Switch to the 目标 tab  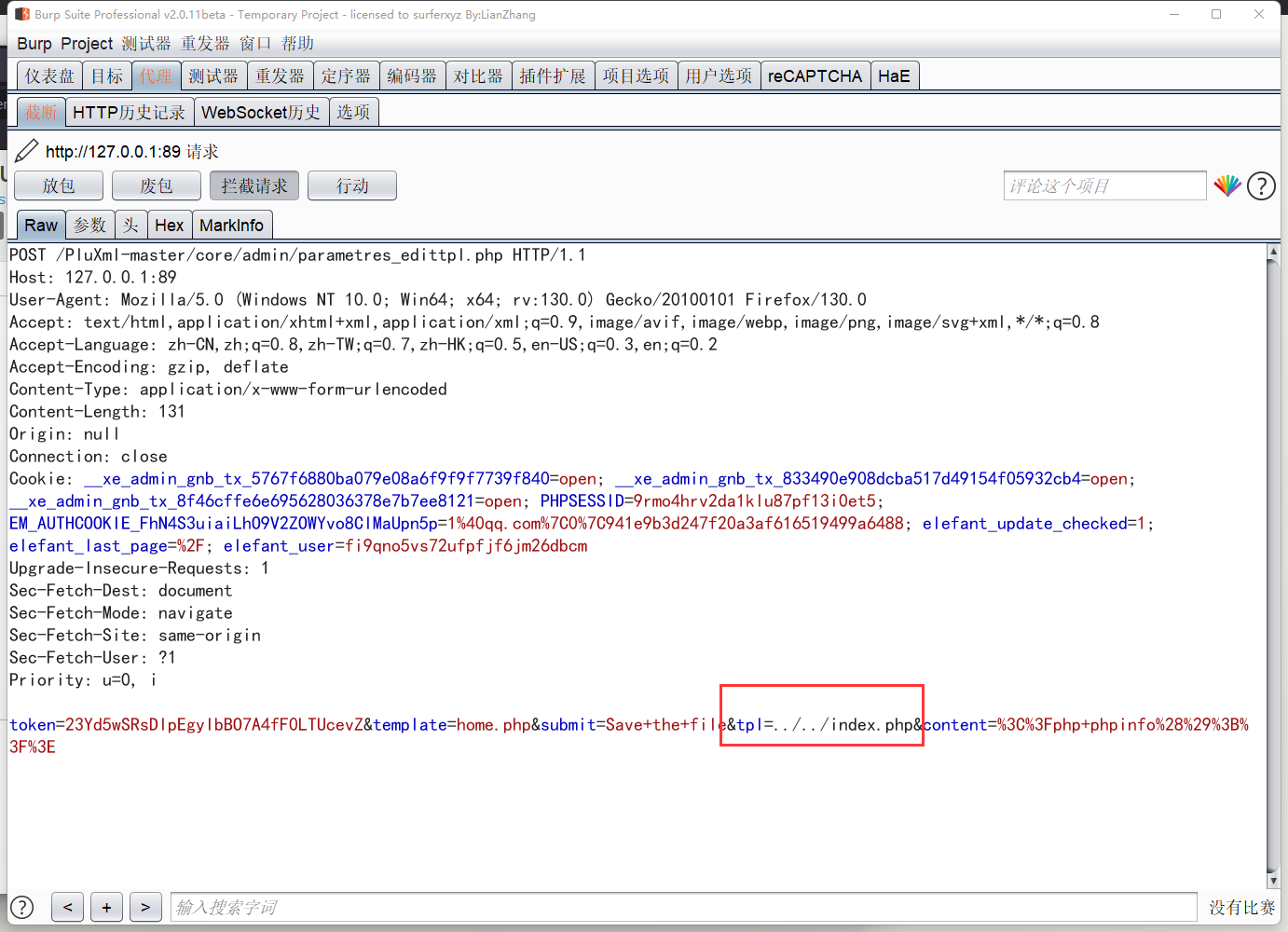107,76
